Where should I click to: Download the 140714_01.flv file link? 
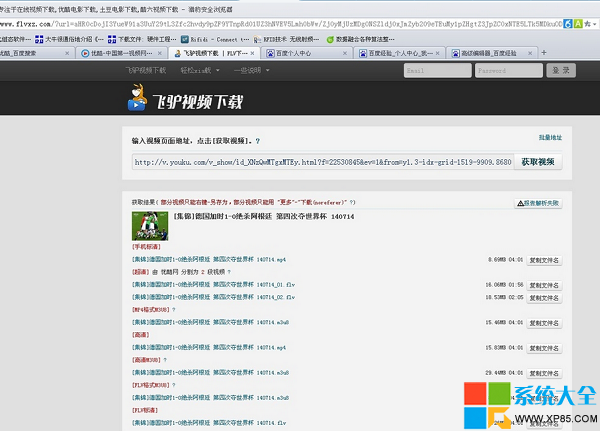(x=214, y=285)
